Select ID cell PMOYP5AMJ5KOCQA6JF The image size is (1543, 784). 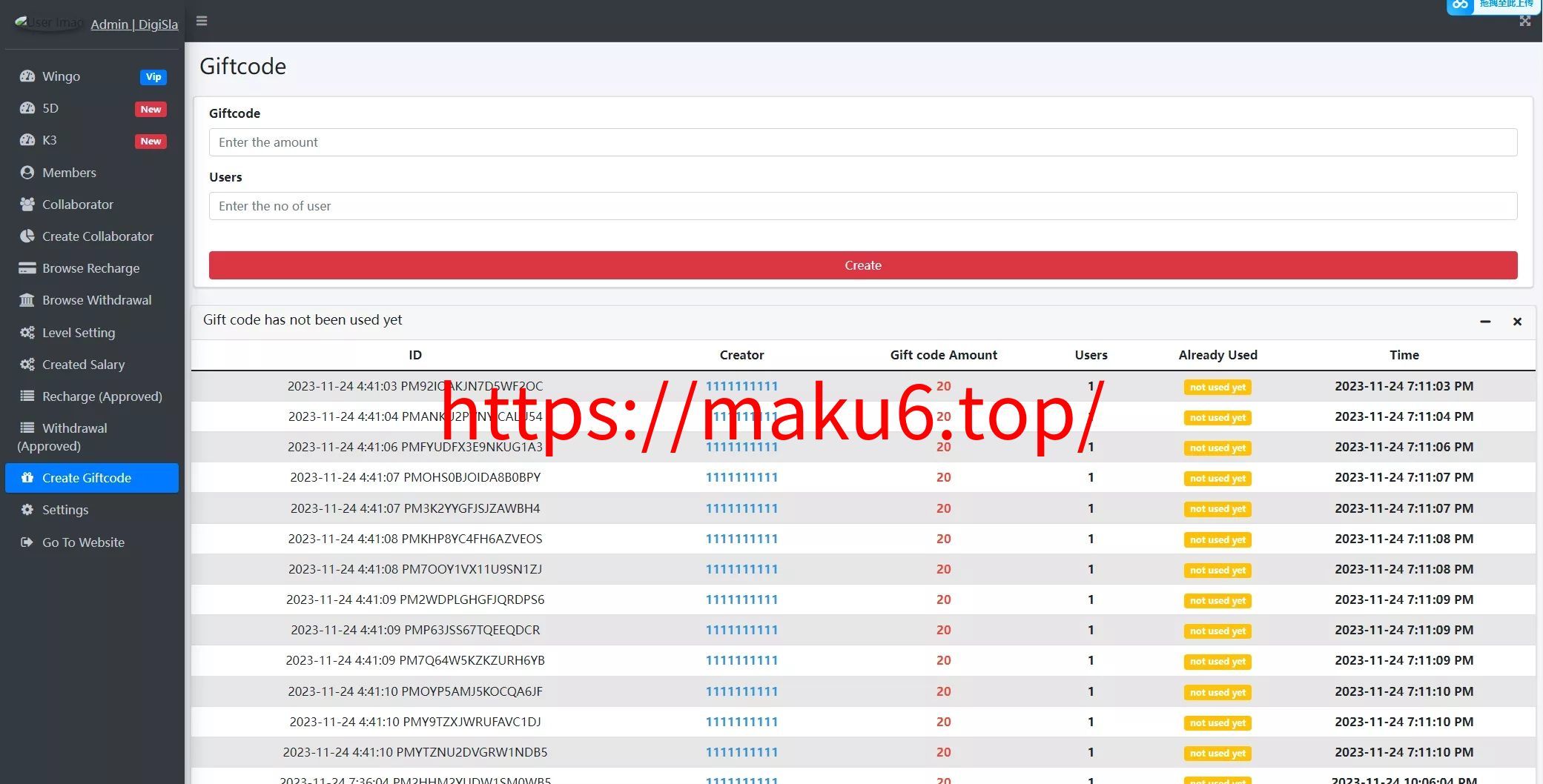(x=415, y=691)
